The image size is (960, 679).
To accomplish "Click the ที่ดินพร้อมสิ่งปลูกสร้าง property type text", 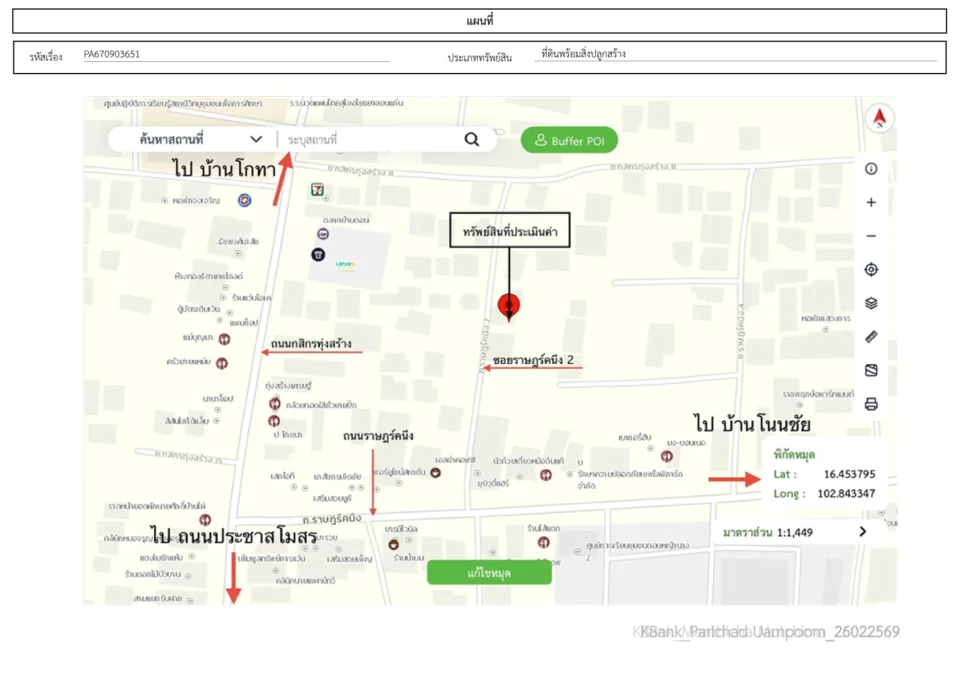I will pyautogui.click(x=583, y=54).
